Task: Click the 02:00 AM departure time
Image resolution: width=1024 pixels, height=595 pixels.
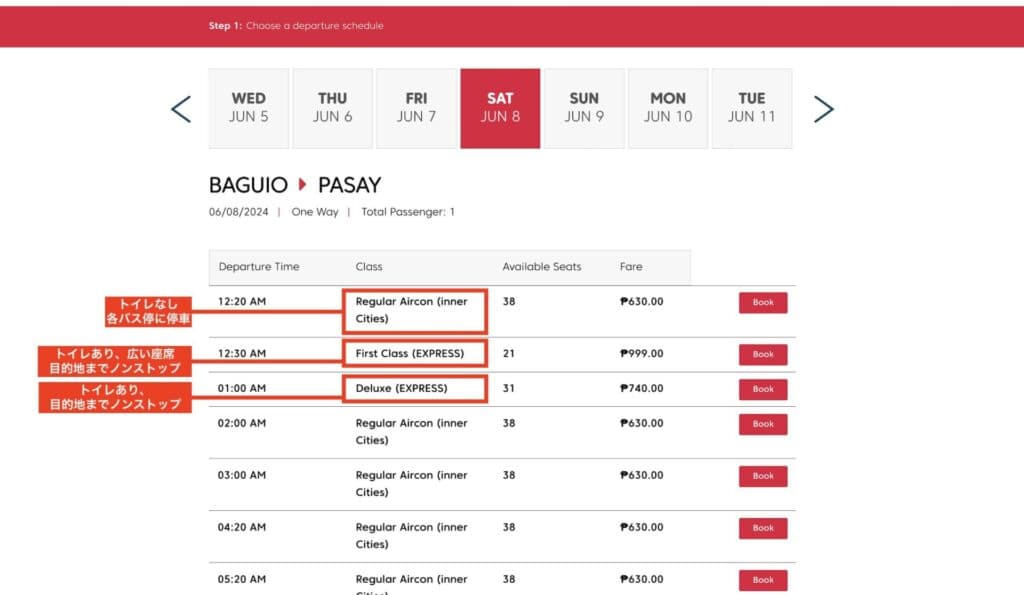Action: pyautogui.click(x=242, y=423)
